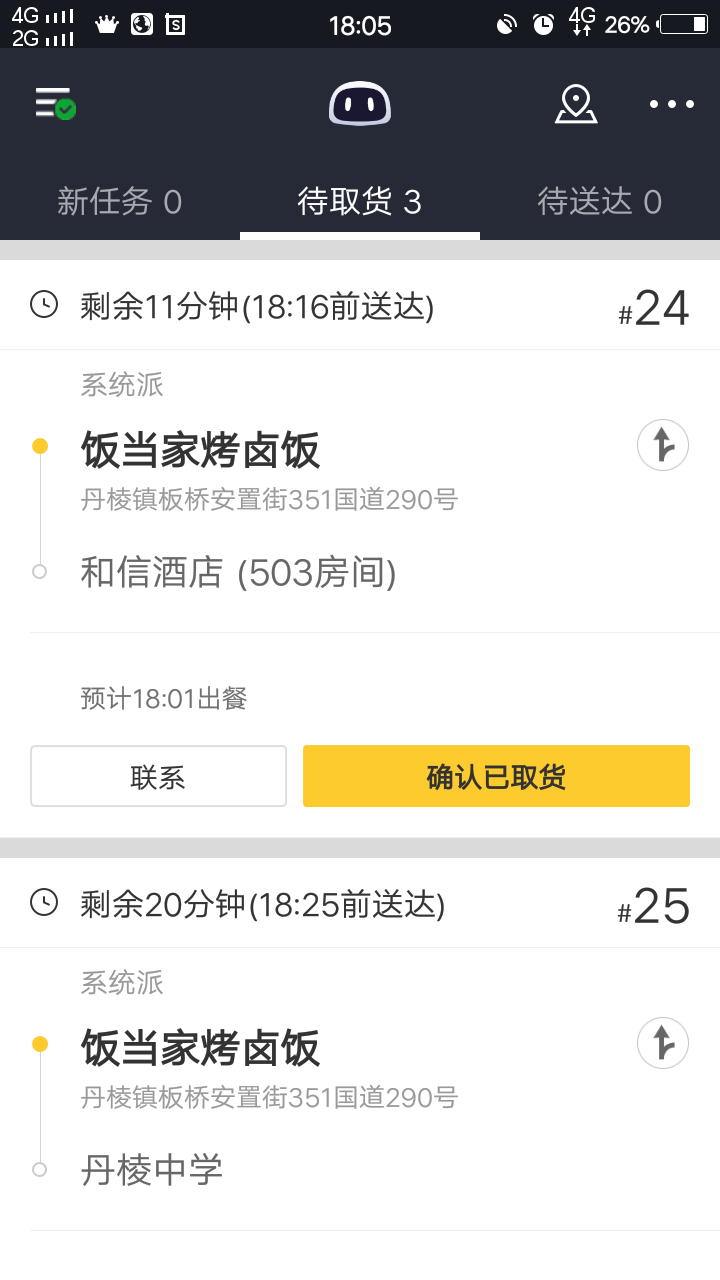The height and width of the screenshot is (1280, 720).
Task: Tap the clock icon on order #25
Action: [x=44, y=903]
